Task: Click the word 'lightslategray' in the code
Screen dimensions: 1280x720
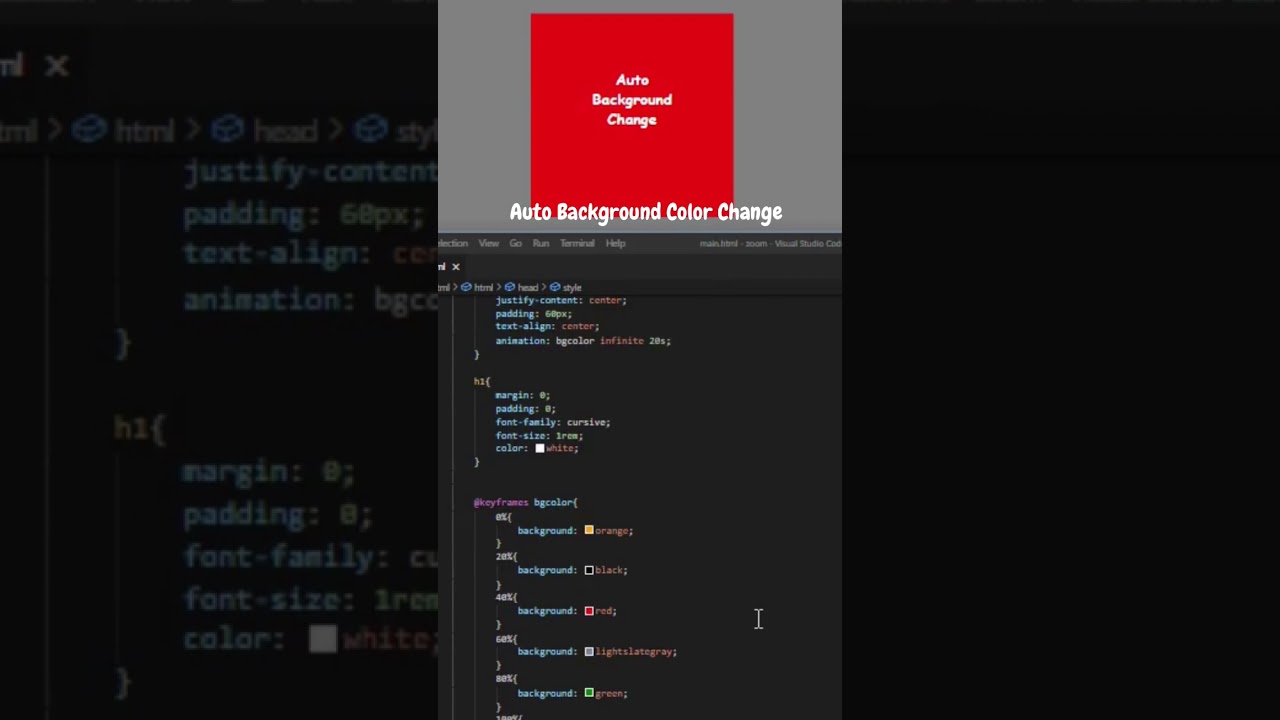Action: (633, 651)
